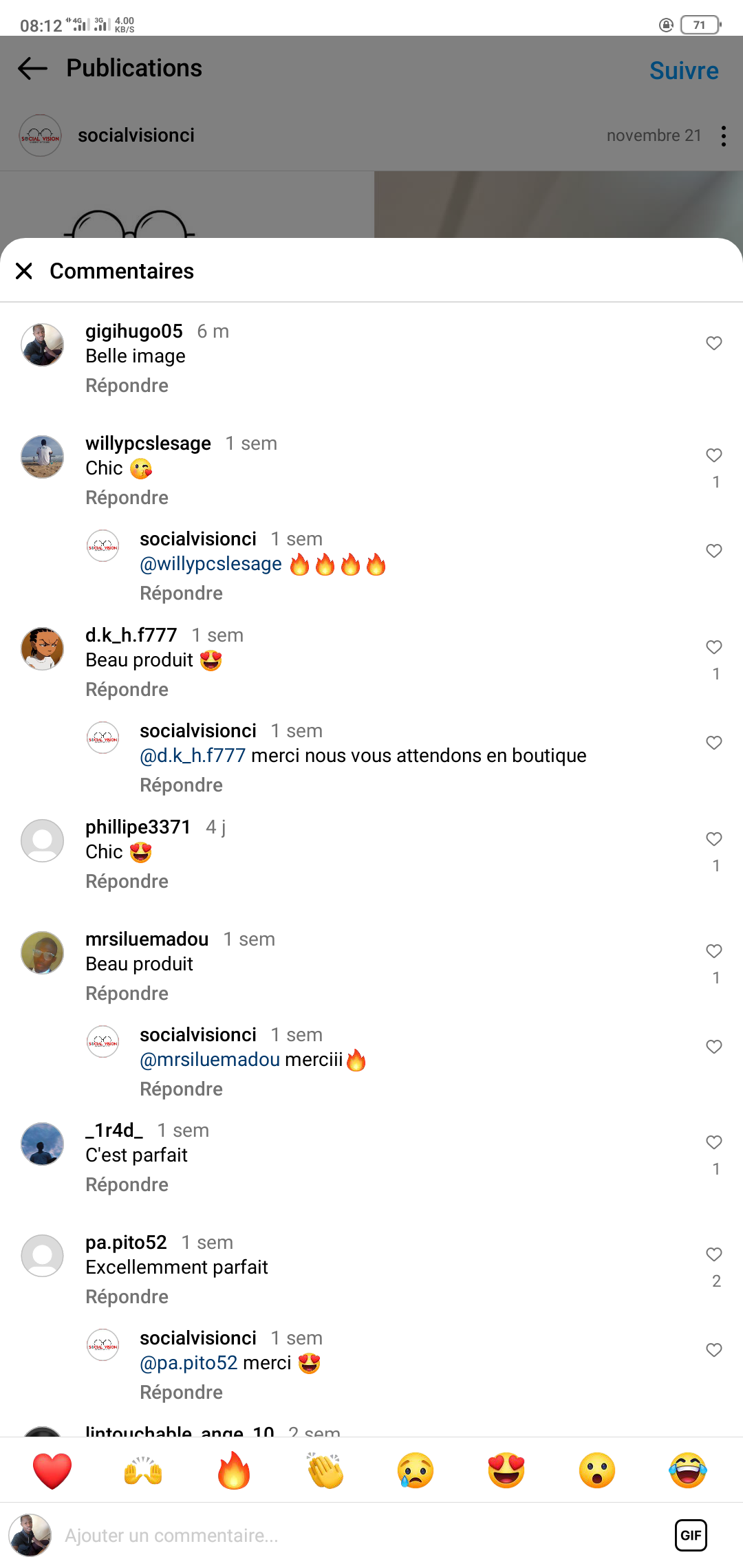The width and height of the screenshot is (743, 1568).
Task: Tap the red heart quick reaction emoji
Action: [52, 1470]
